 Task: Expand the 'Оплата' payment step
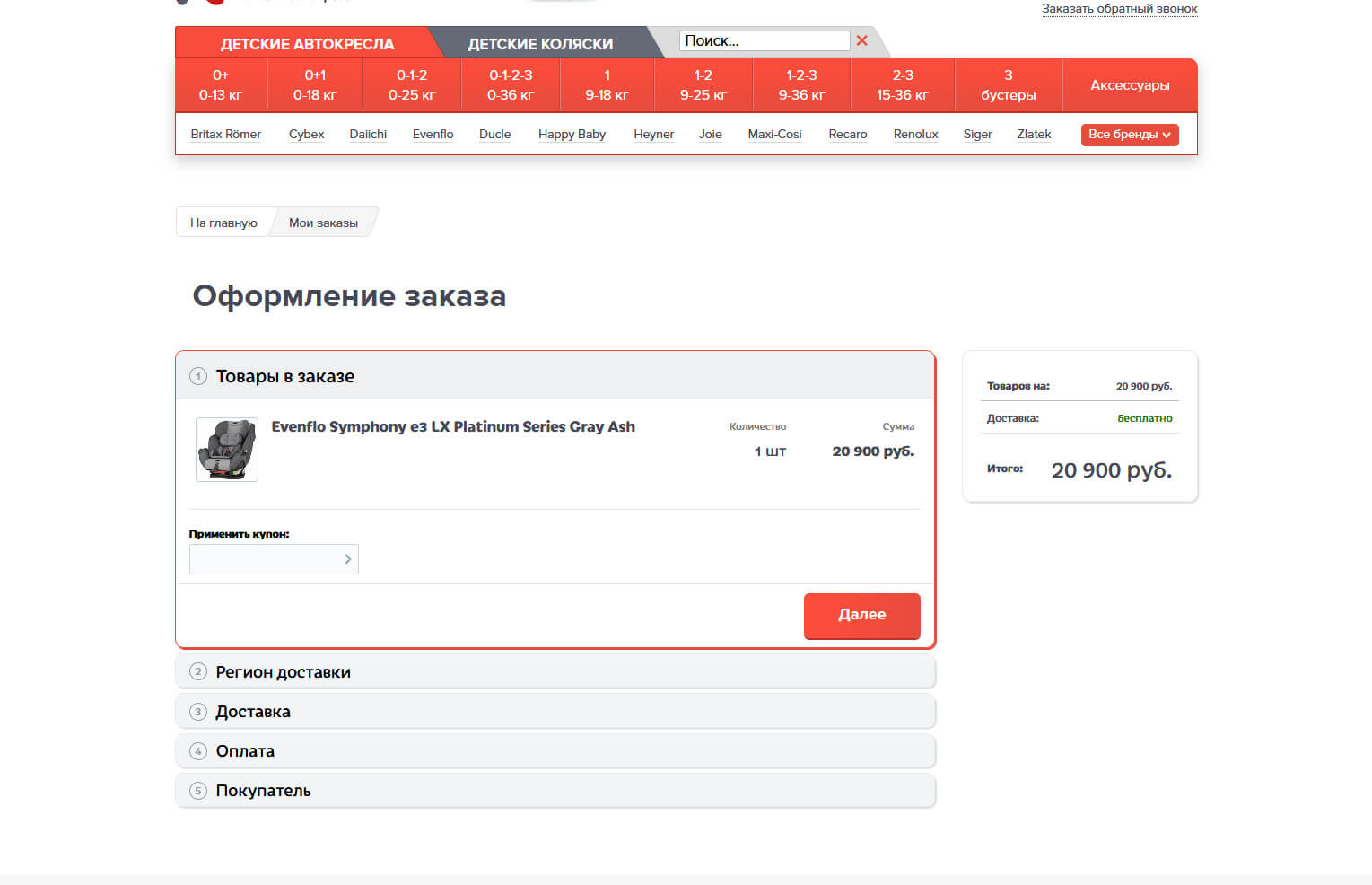[245, 751]
